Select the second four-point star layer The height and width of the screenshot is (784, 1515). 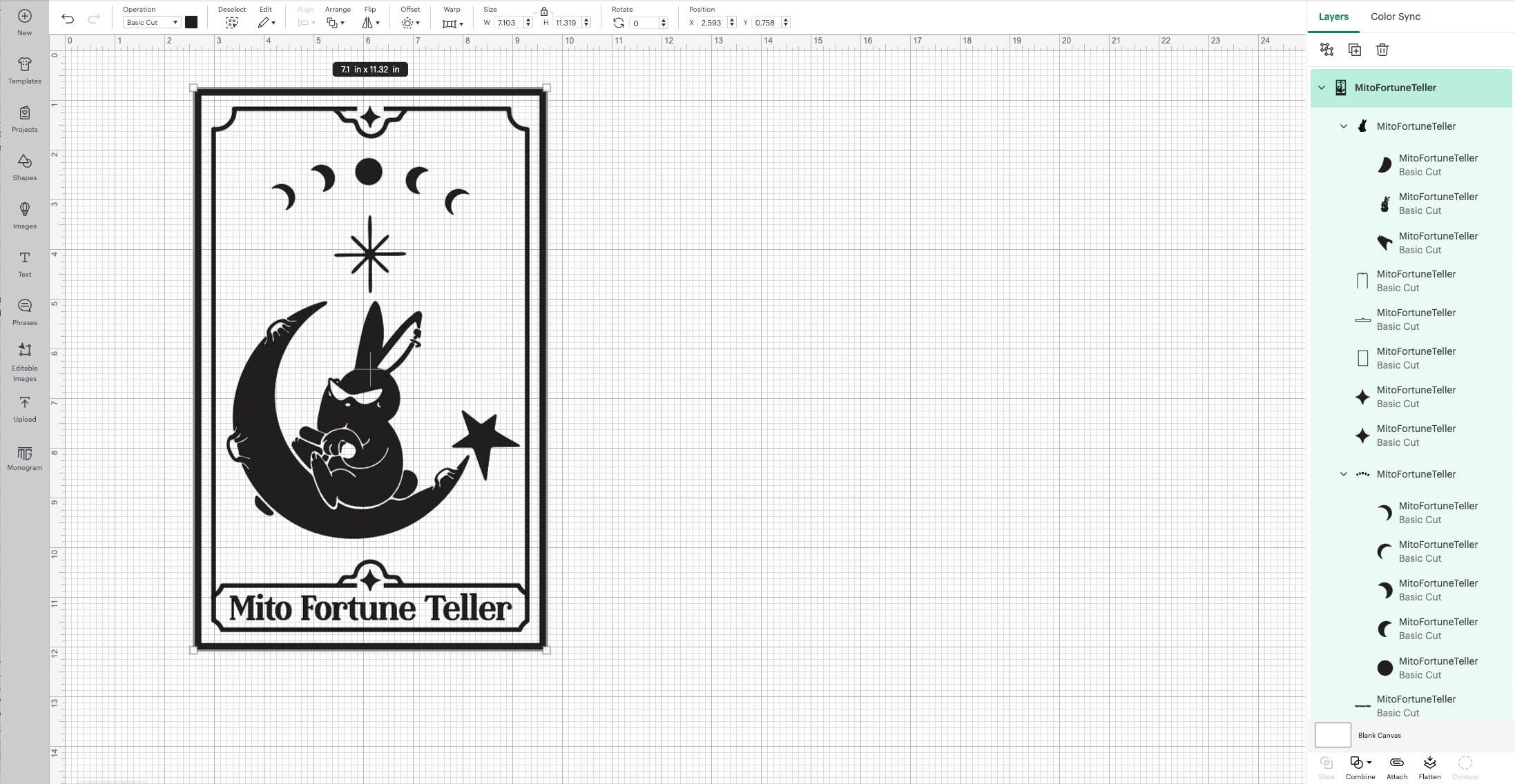(x=1411, y=435)
